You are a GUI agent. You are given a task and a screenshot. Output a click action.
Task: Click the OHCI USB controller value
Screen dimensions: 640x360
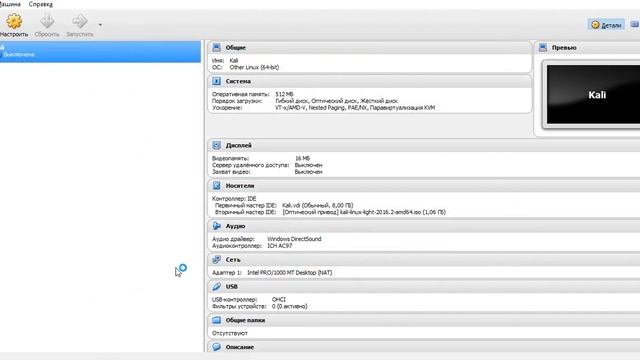279,300
